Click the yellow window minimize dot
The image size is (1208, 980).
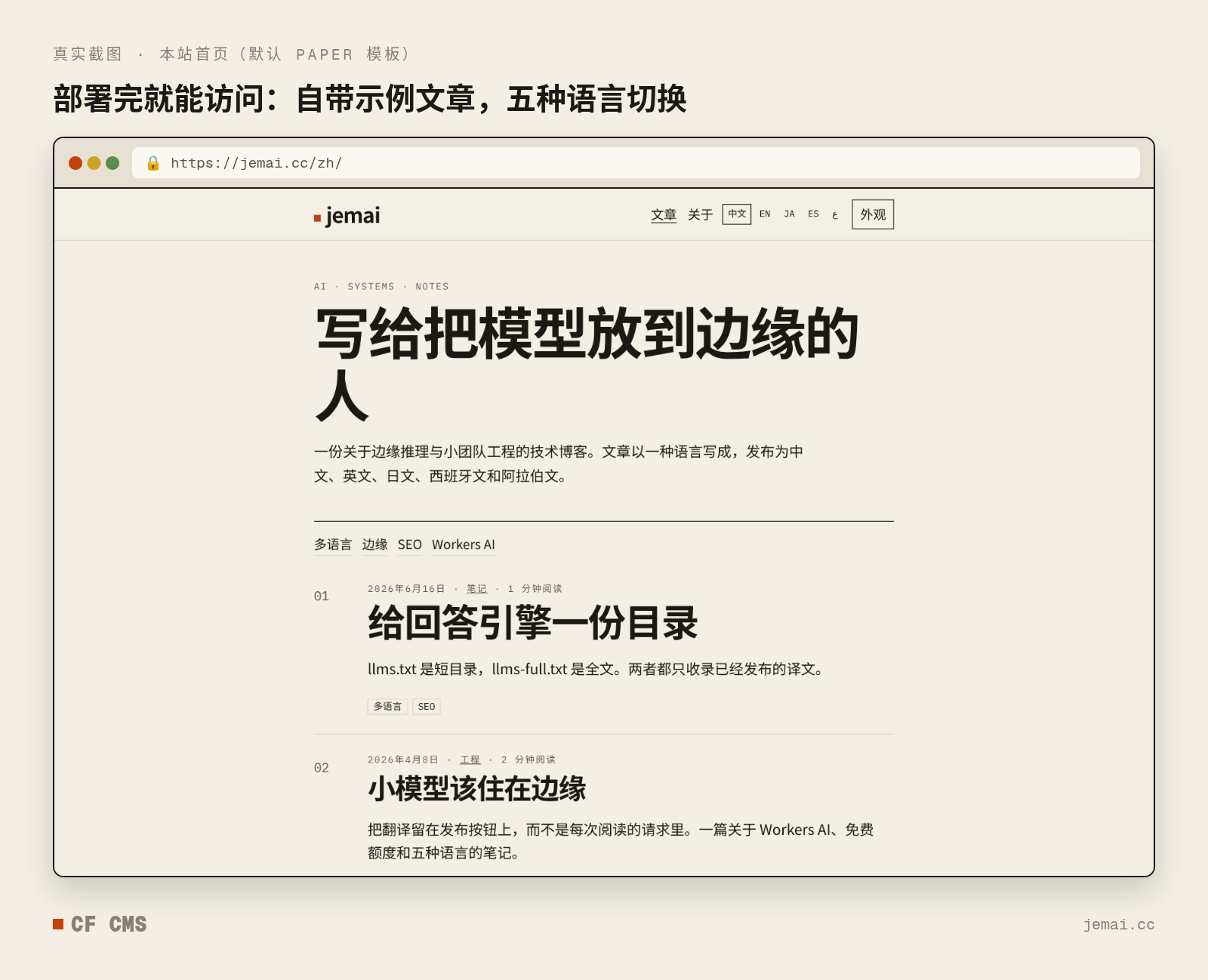tap(94, 163)
